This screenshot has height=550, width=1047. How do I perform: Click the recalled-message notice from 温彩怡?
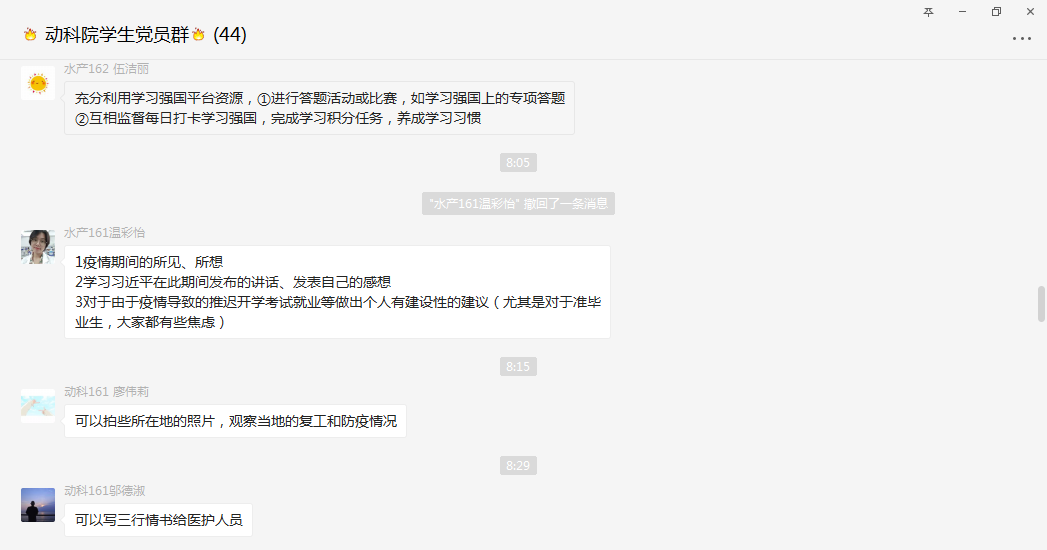518,204
